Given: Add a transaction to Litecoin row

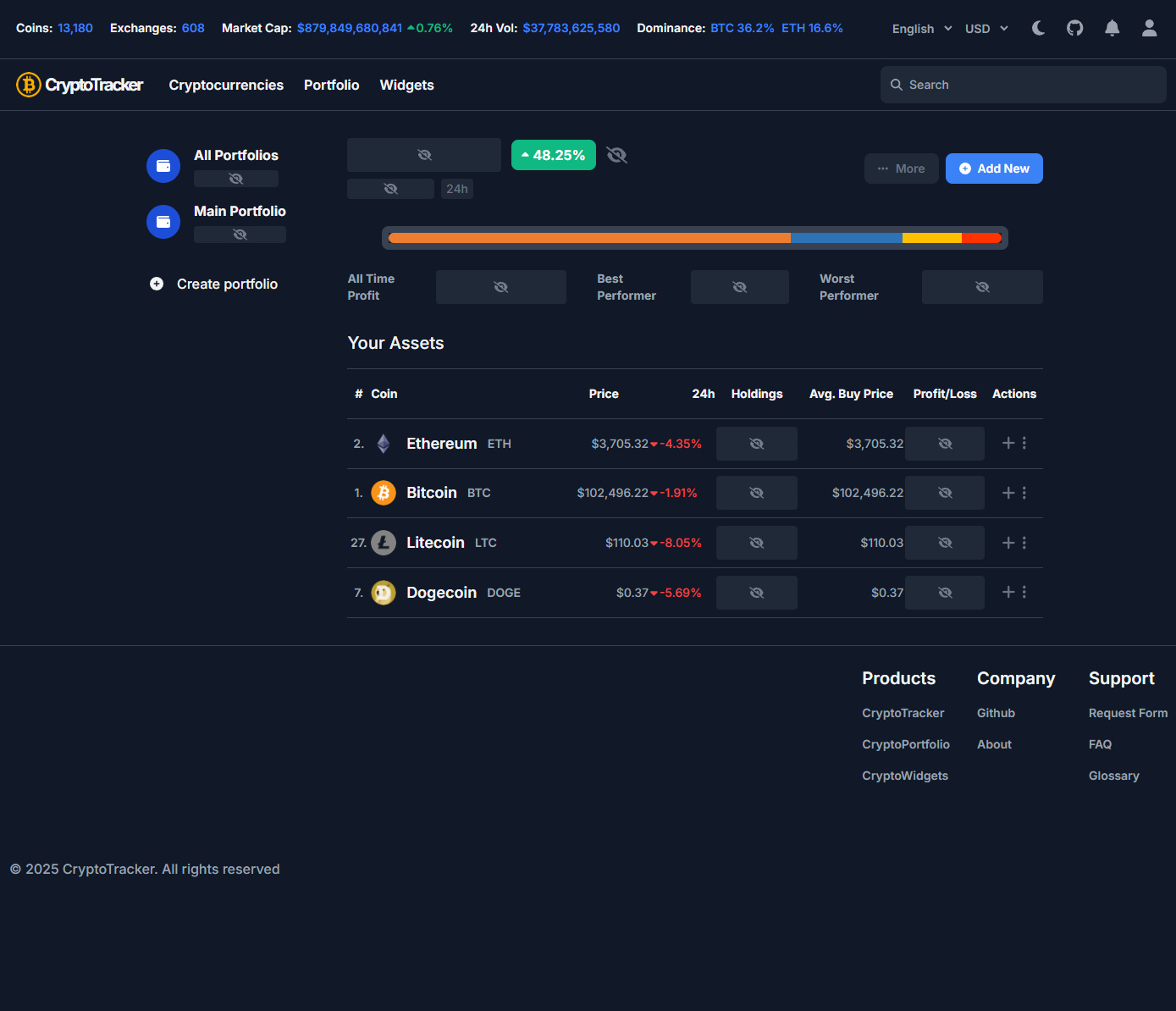Looking at the screenshot, I should pyautogui.click(x=1008, y=543).
